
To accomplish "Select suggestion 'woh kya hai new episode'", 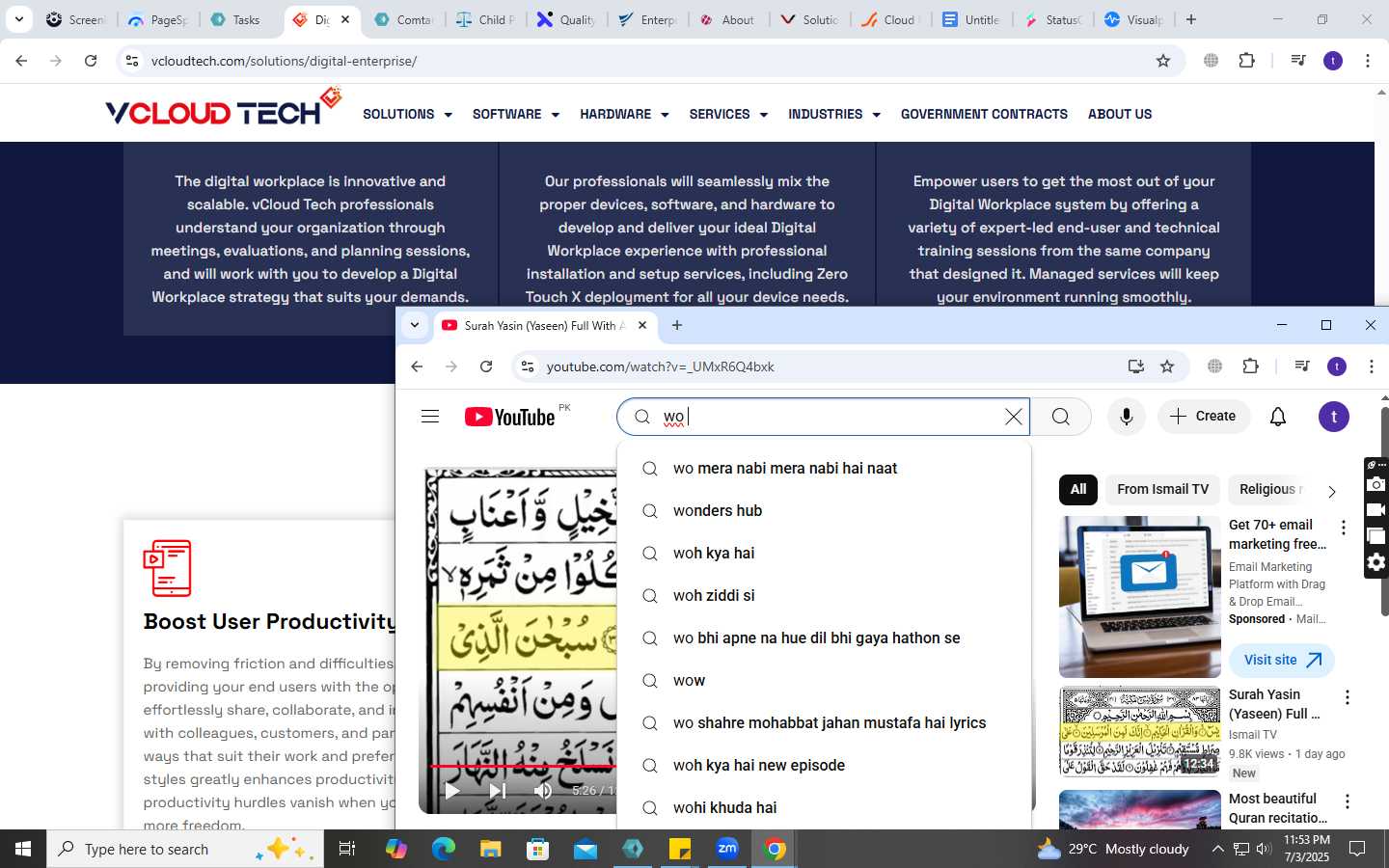I will (824, 765).
